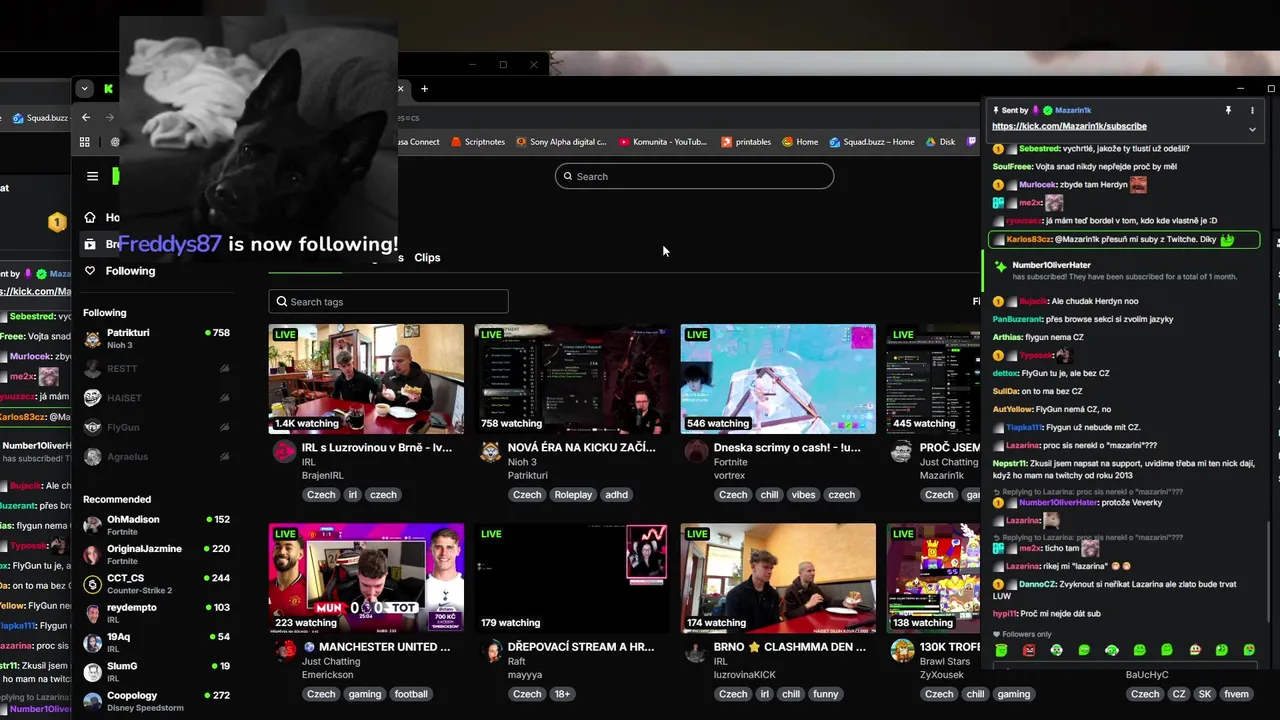The height and width of the screenshot is (720, 1280).
Task: Open the mayyya Raft stream thumbnail
Action: pyautogui.click(x=572, y=578)
